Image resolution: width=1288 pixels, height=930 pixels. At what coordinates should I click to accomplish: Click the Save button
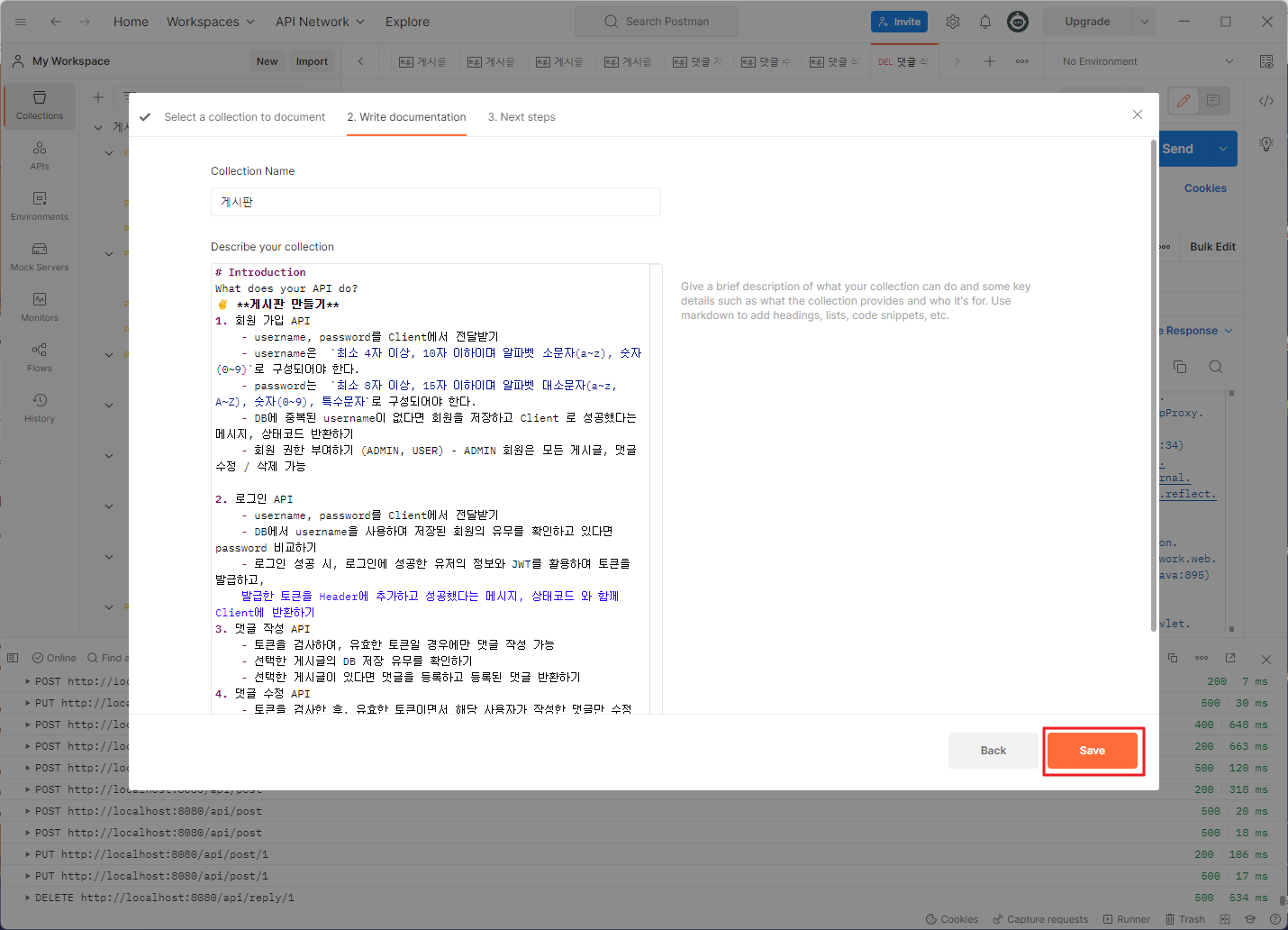tap(1093, 751)
